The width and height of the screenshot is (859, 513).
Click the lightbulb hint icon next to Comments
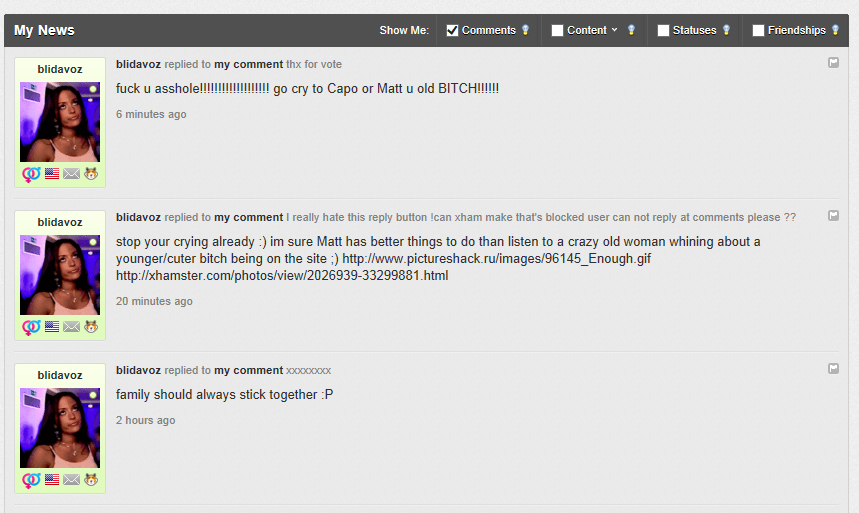525,30
